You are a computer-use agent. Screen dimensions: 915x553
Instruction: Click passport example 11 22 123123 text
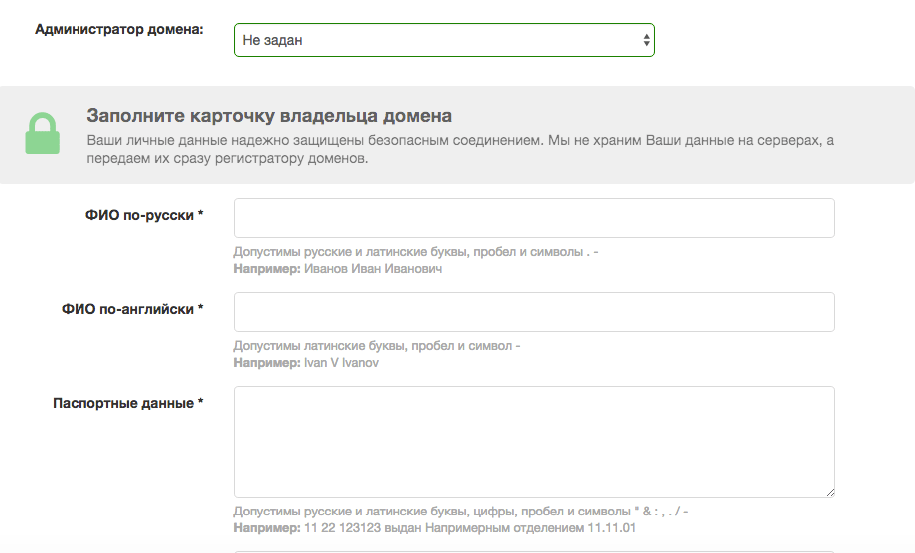(470, 528)
